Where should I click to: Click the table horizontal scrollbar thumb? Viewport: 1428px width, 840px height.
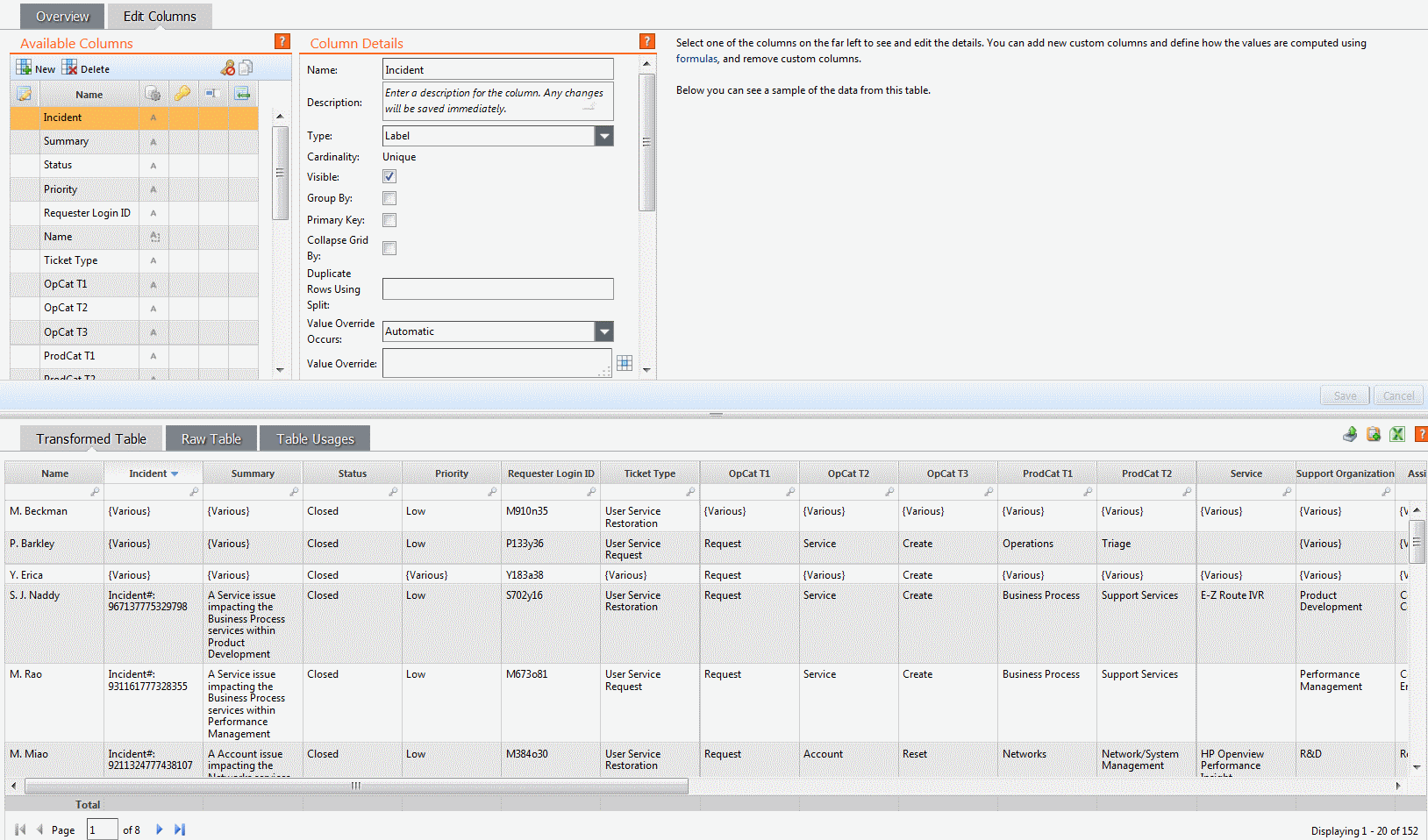pyautogui.click(x=356, y=786)
